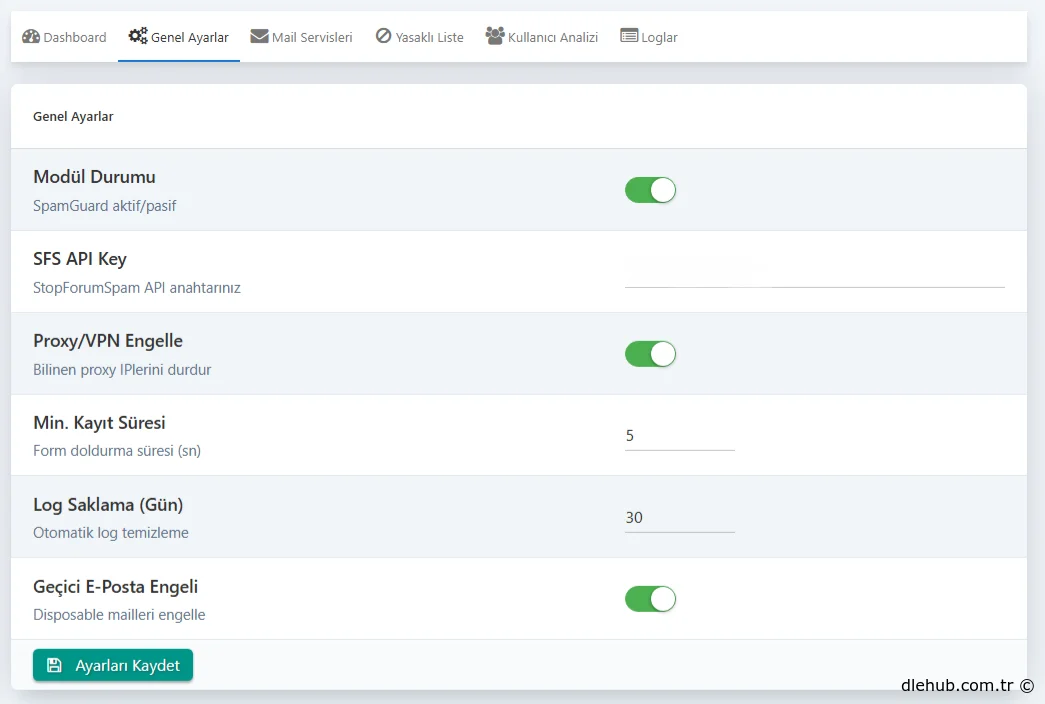Click the Dashboard gauge icon
This screenshot has width=1045, height=704.
(x=31, y=36)
